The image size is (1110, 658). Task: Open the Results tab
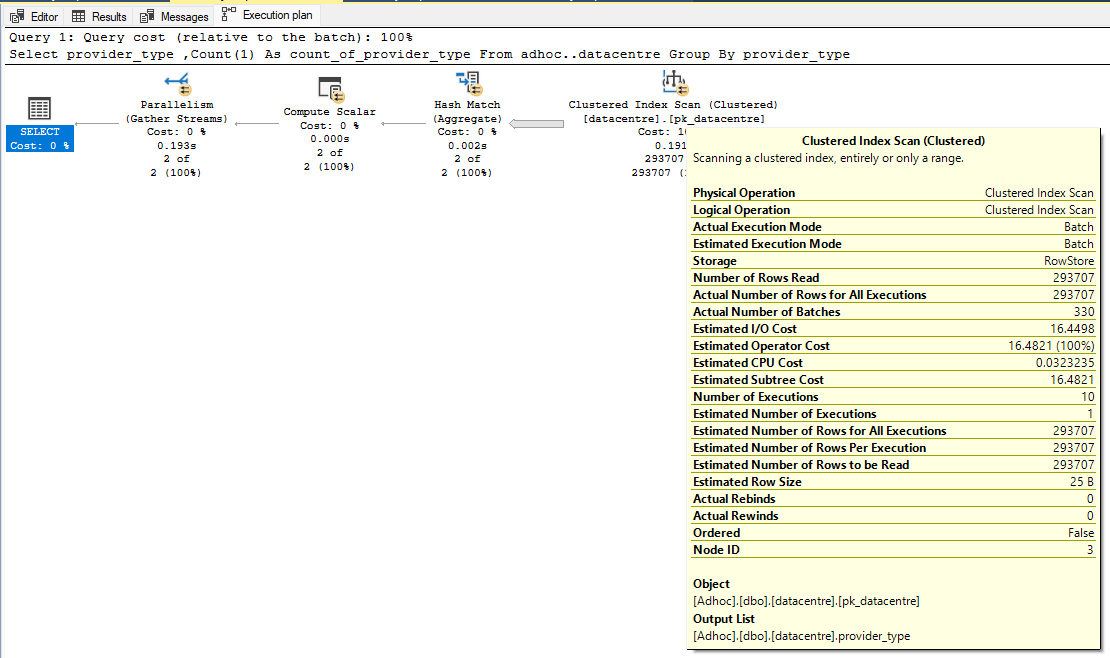pos(99,16)
